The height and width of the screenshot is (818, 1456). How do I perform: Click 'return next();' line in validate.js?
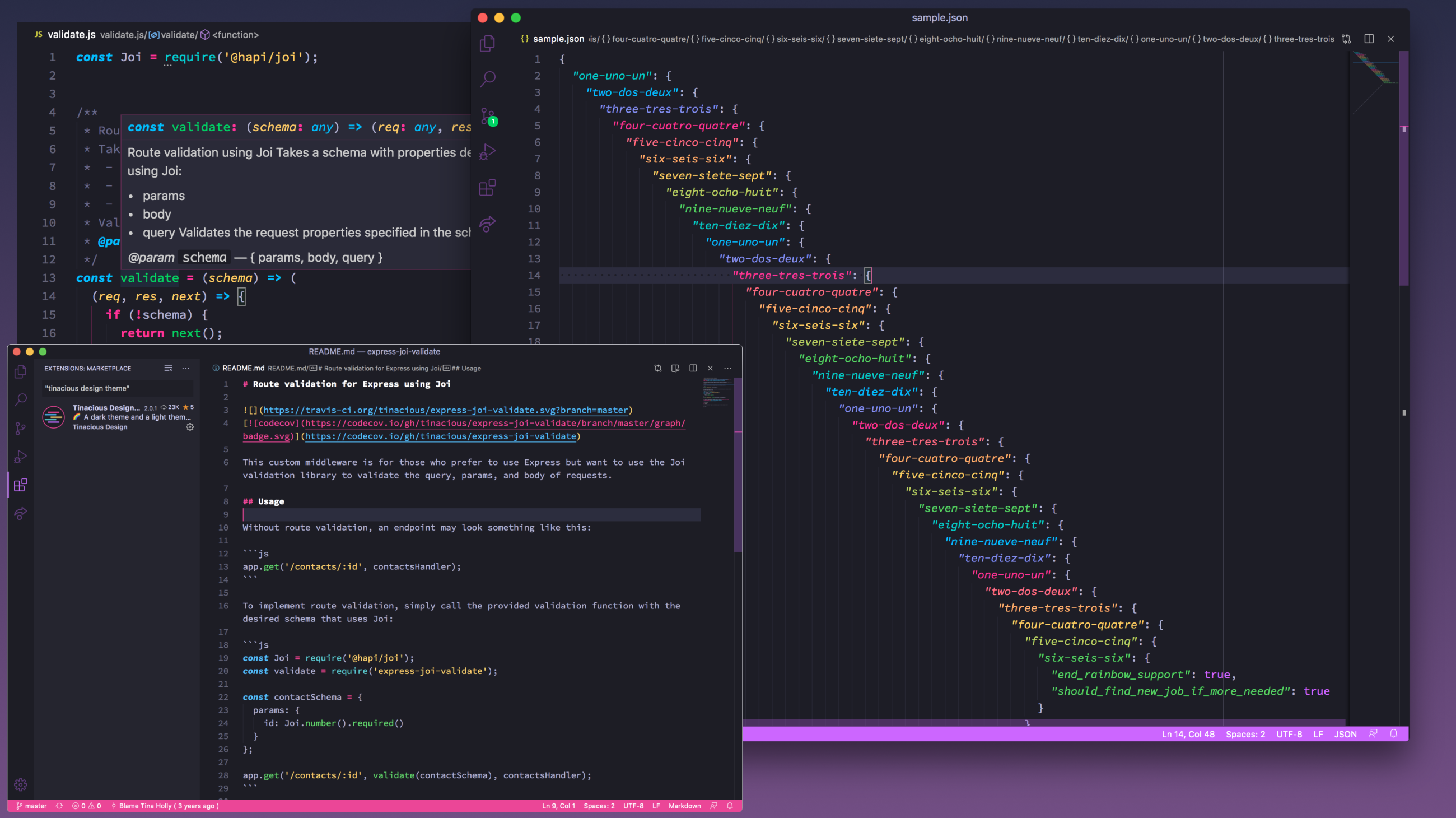171,333
